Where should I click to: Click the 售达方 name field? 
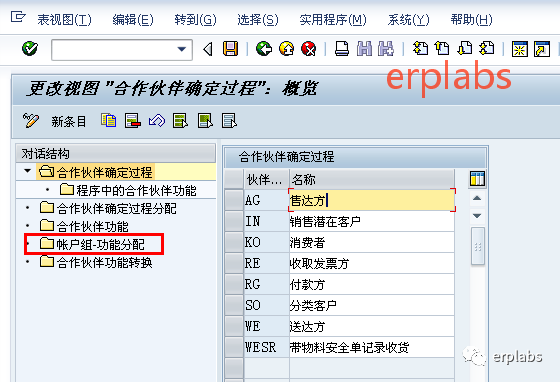(x=372, y=200)
